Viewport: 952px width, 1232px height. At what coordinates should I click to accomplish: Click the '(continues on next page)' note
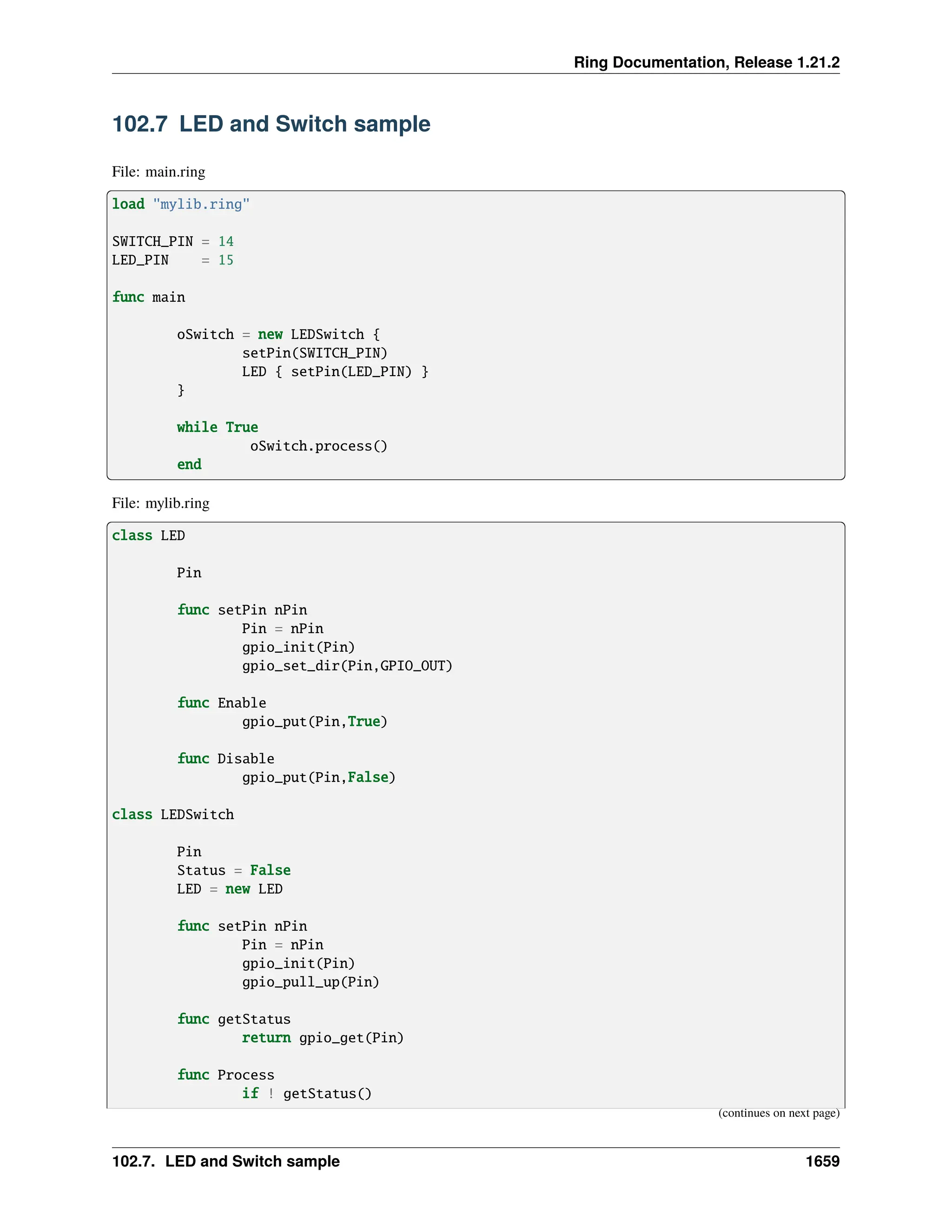(x=779, y=1113)
